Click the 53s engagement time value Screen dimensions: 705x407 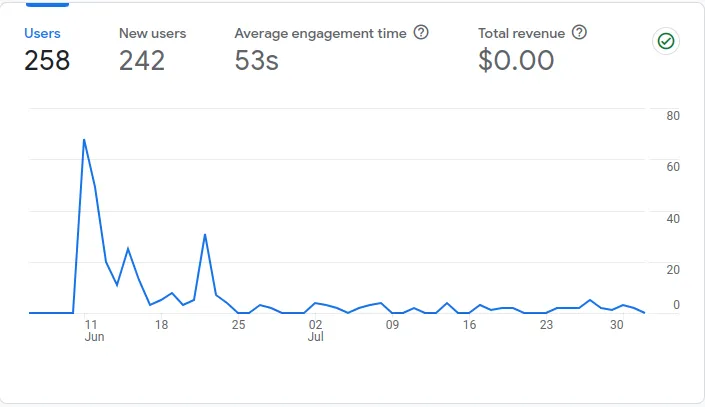coord(256,61)
